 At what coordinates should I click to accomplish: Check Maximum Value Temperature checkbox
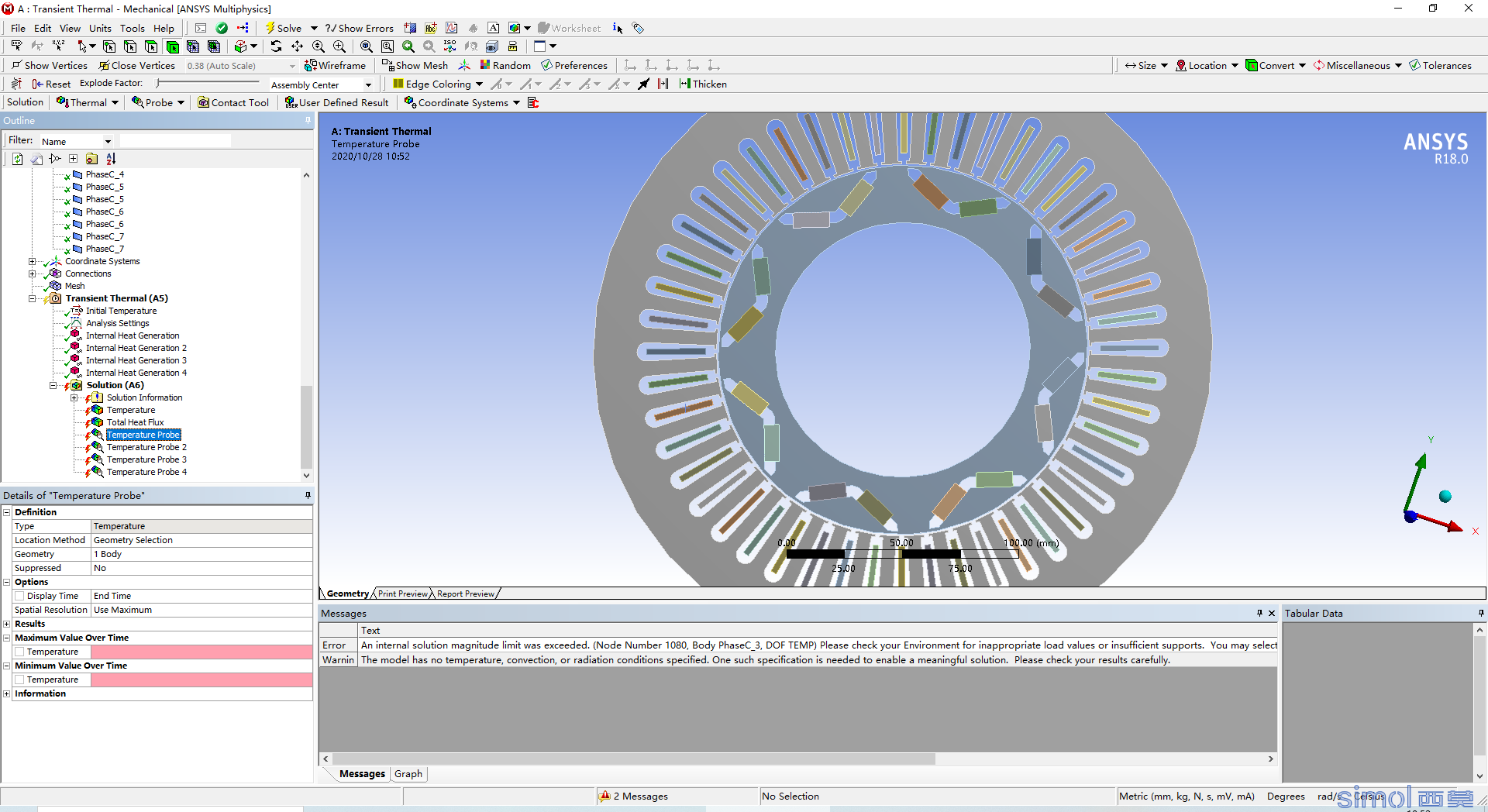pyautogui.click(x=20, y=652)
